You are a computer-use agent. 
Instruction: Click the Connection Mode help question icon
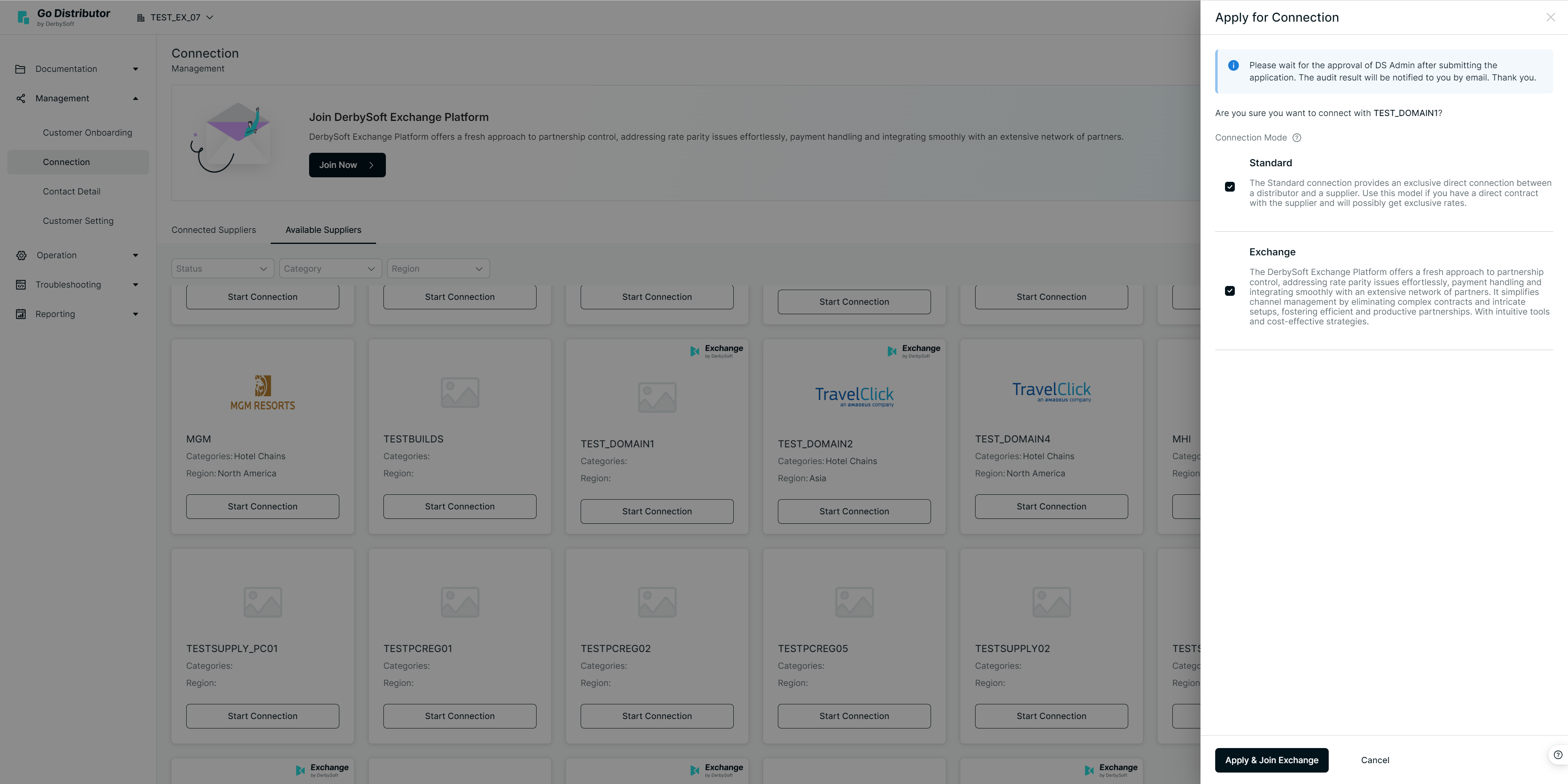point(1296,138)
